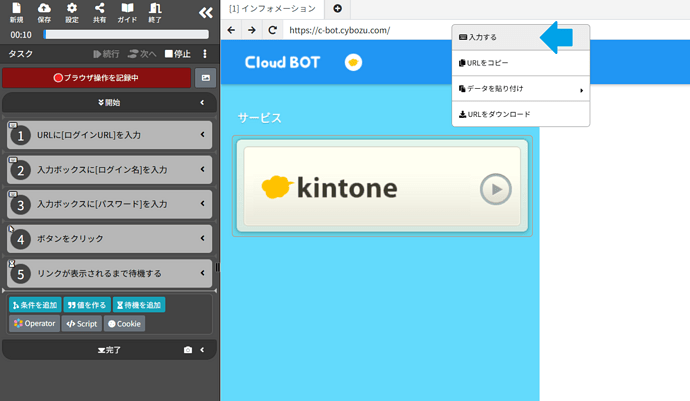Viewport: 690px width, 401px height.
Task: Expand the 完了 section arrow
Action: point(202,350)
